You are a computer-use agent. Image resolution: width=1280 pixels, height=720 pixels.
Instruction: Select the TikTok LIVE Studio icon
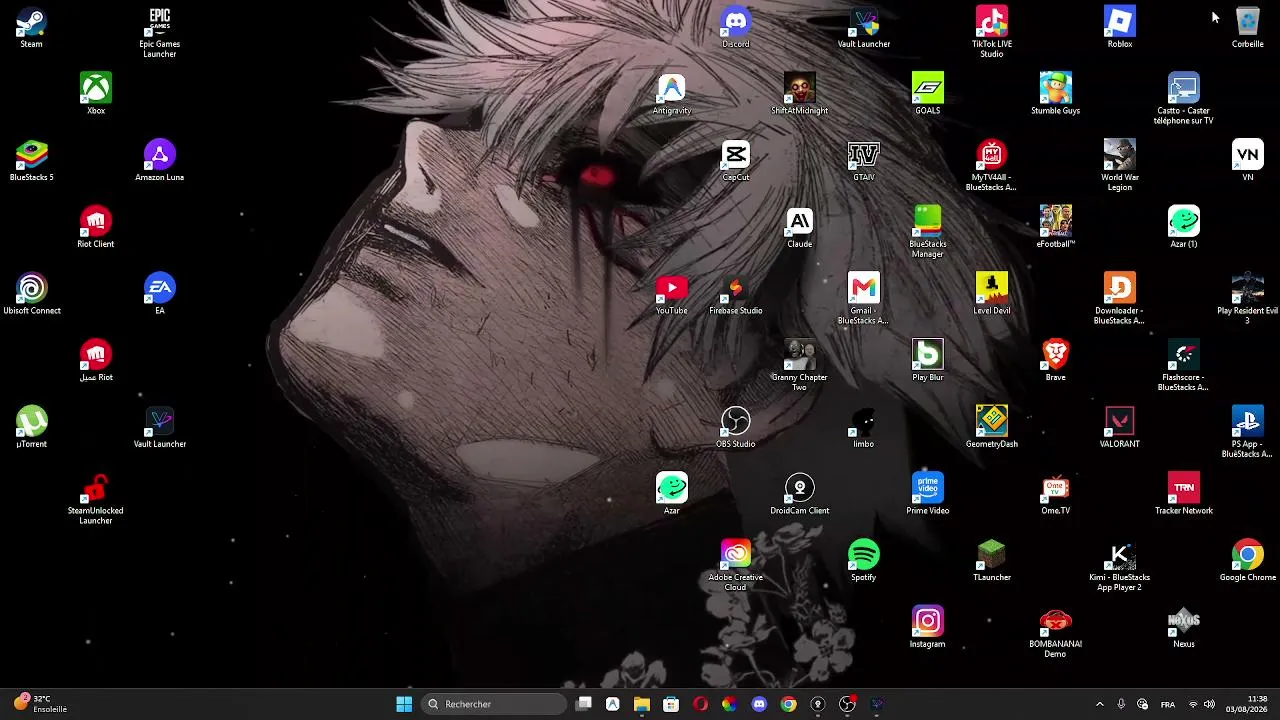pos(992,32)
